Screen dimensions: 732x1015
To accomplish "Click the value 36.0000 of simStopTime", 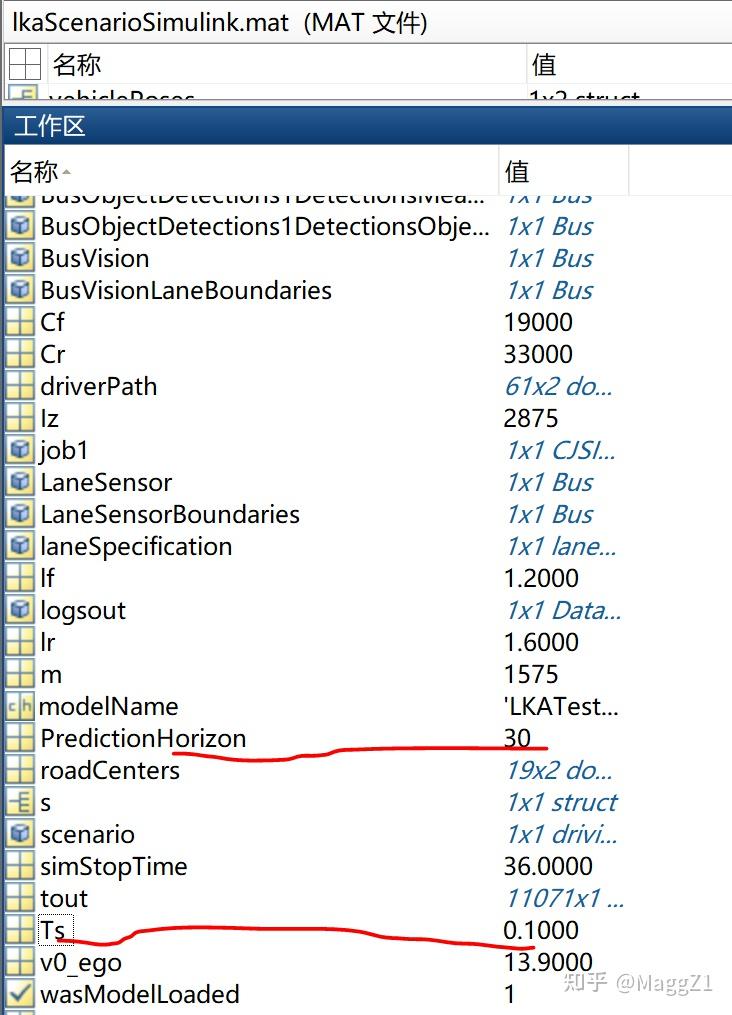I will pyautogui.click(x=548, y=866).
